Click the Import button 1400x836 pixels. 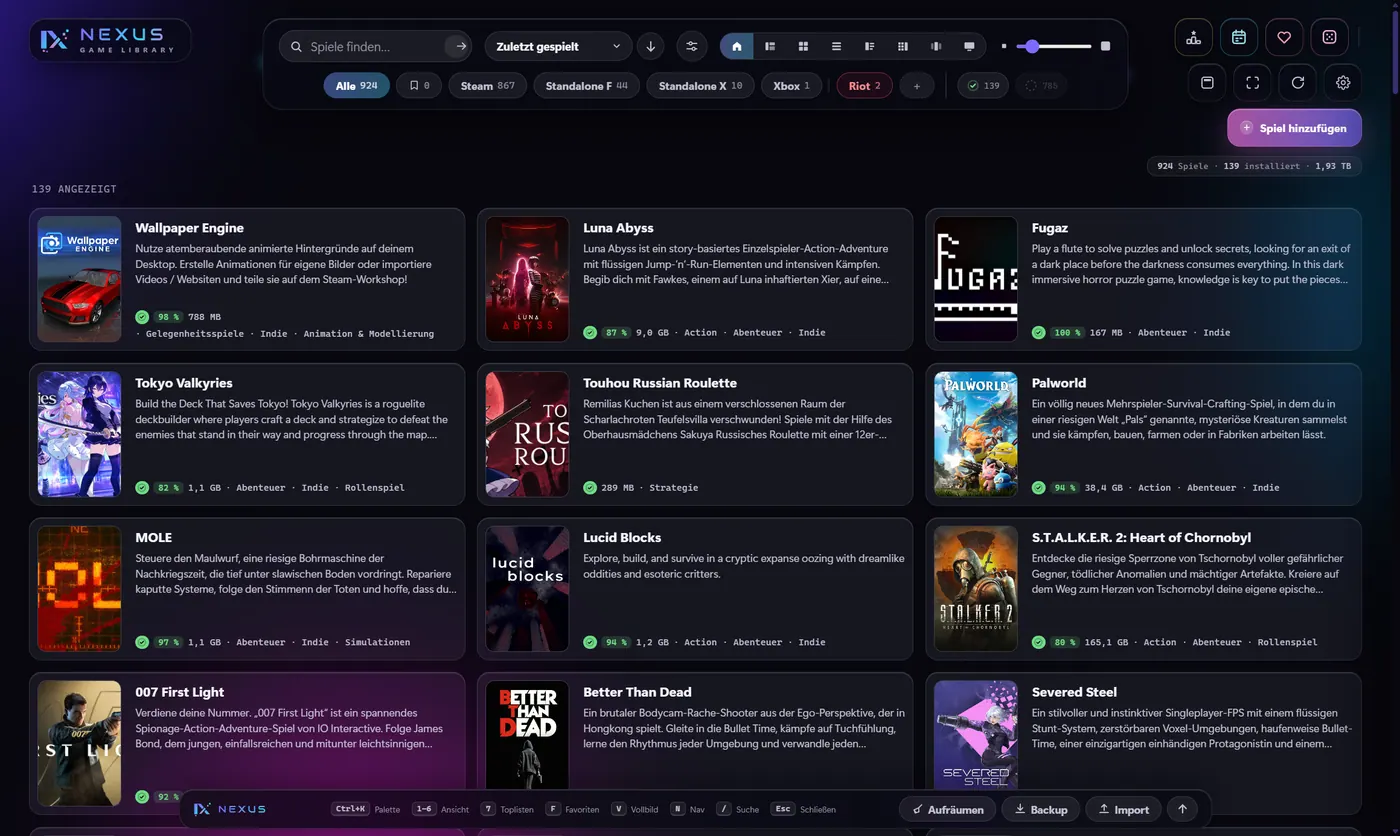[1123, 809]
